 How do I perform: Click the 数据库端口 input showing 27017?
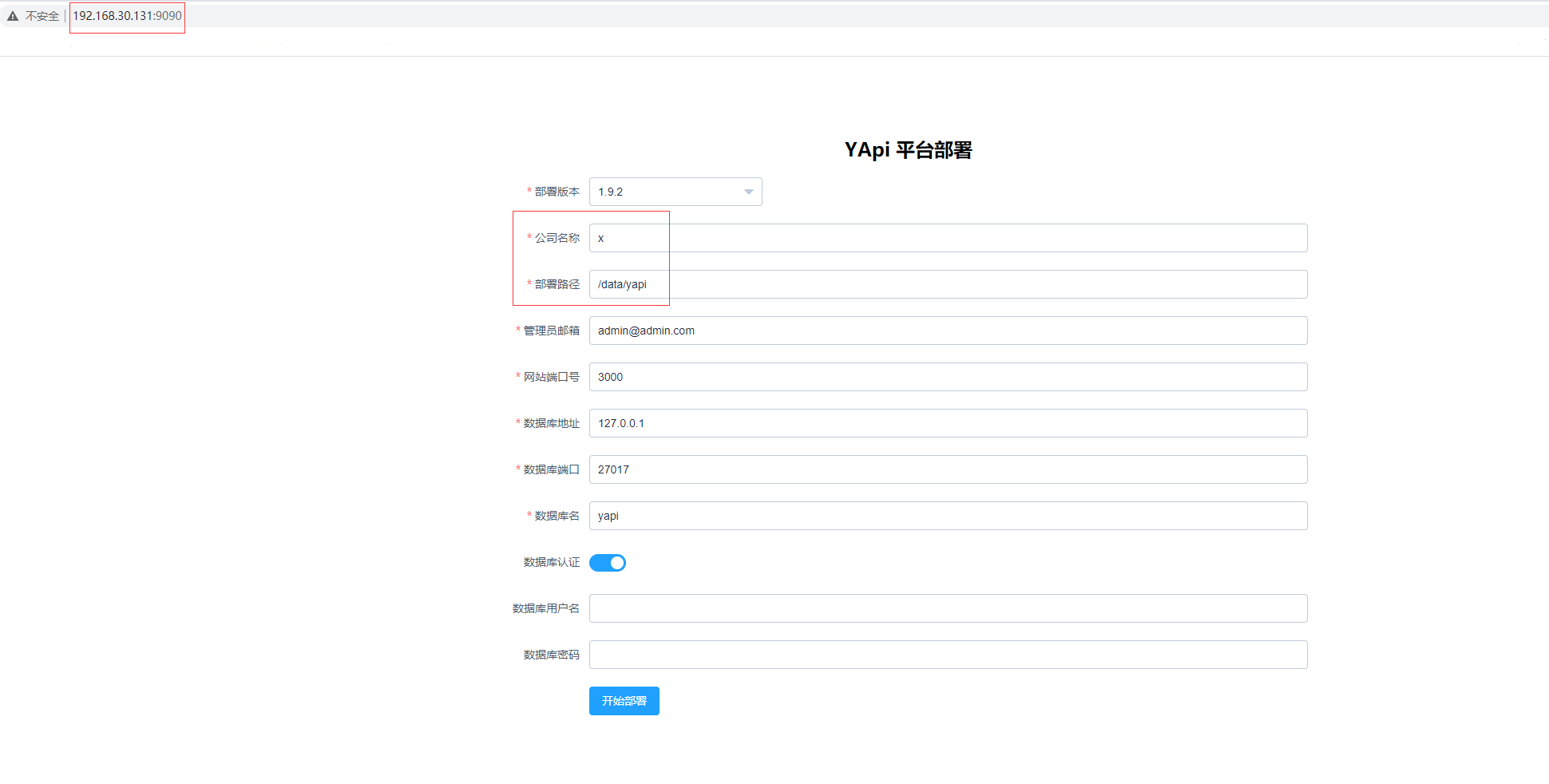pos(948,469)
